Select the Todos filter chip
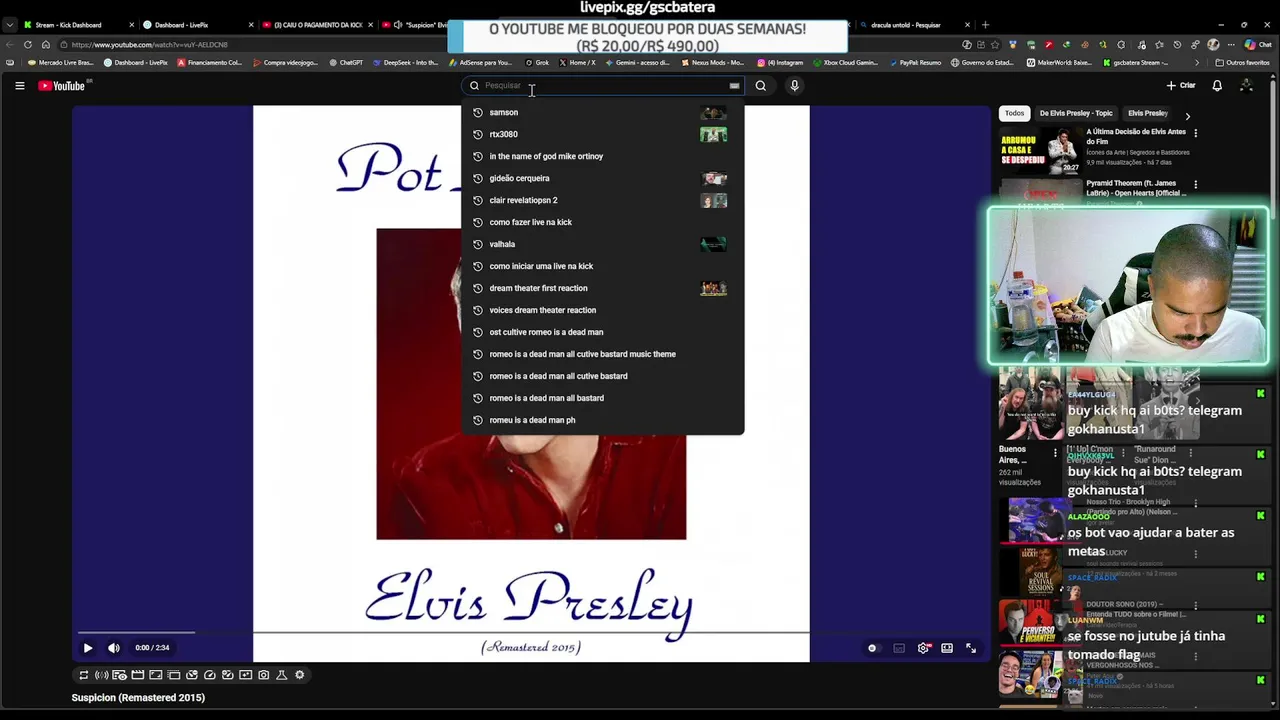Image resolution: width=1280 pixels, height=720 pixels. tap(1015, 113)
